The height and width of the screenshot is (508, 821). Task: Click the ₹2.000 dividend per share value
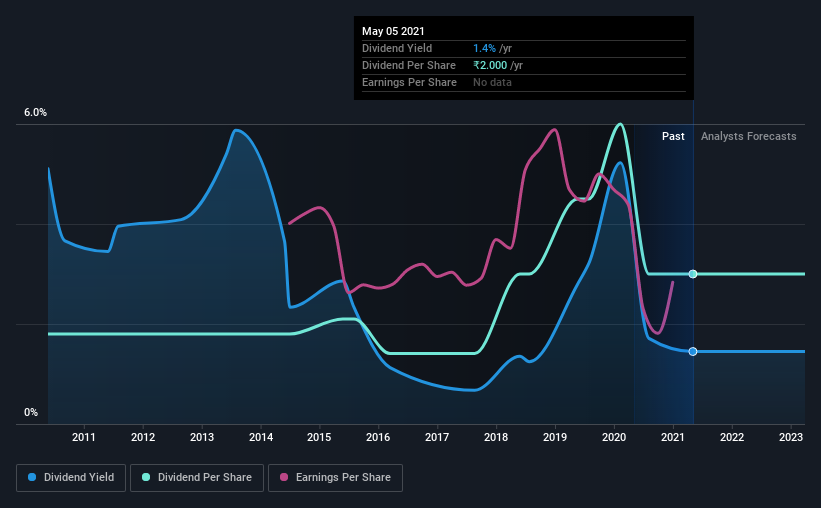(x=490, y=65)
